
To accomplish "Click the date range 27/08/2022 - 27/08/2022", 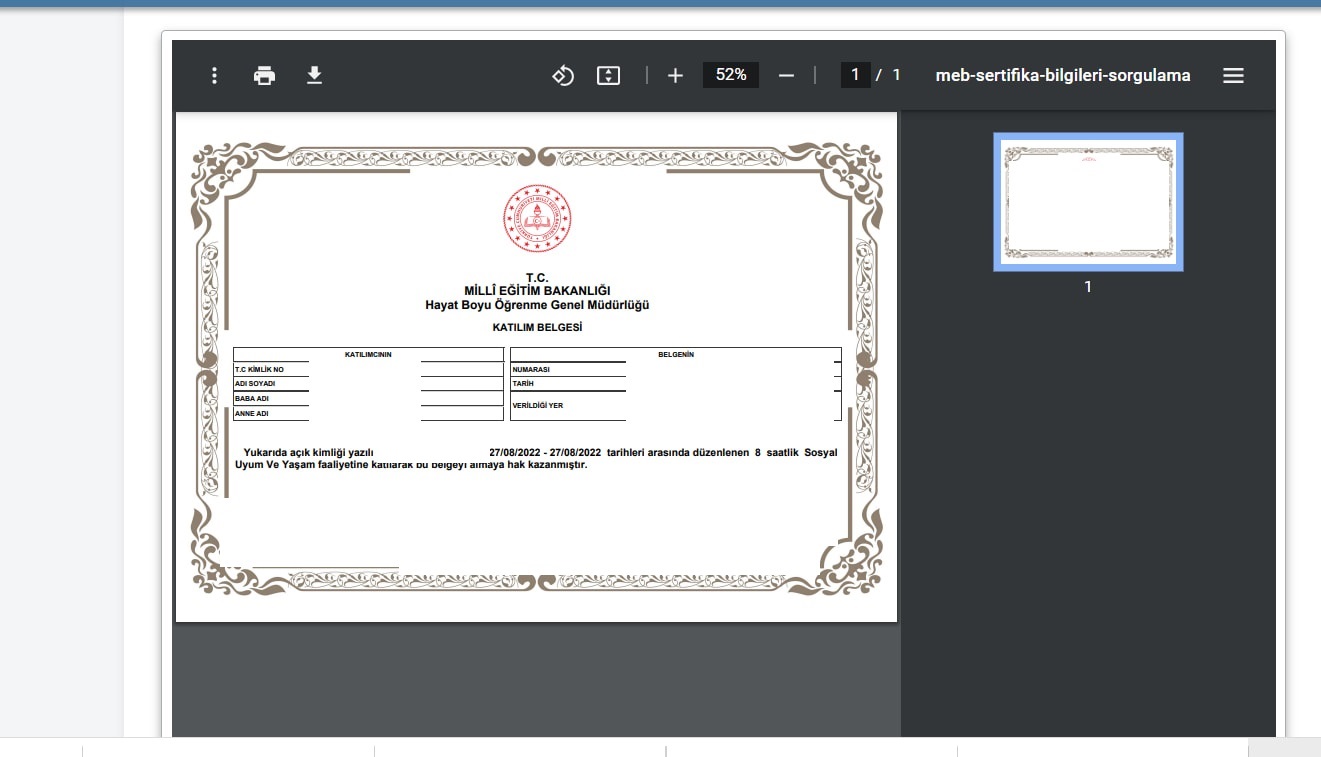I will pos(545,453).
